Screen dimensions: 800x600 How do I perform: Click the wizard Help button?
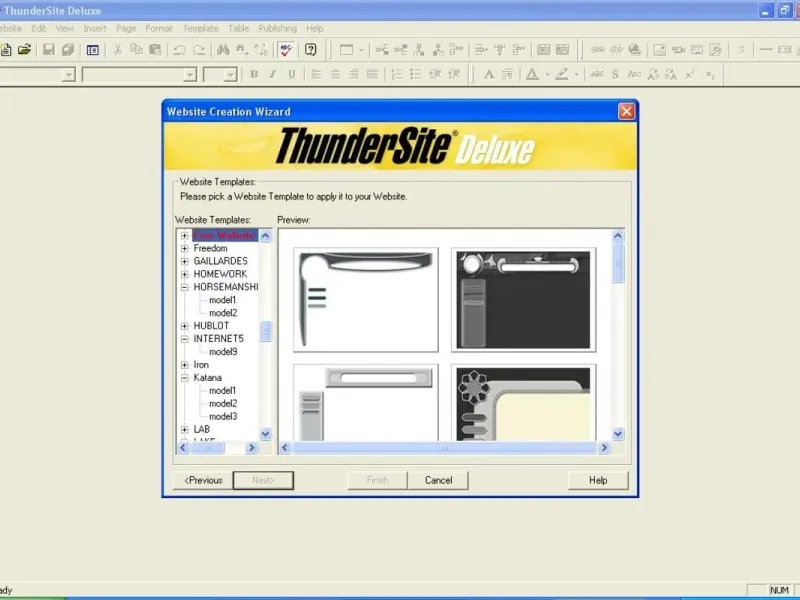tap(598, 480)
